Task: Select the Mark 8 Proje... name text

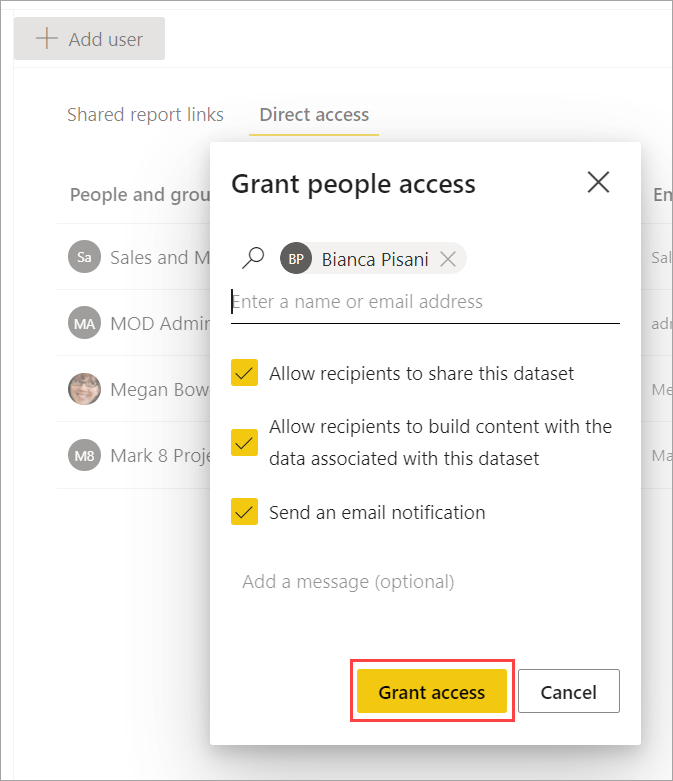Action: [160, 456]
